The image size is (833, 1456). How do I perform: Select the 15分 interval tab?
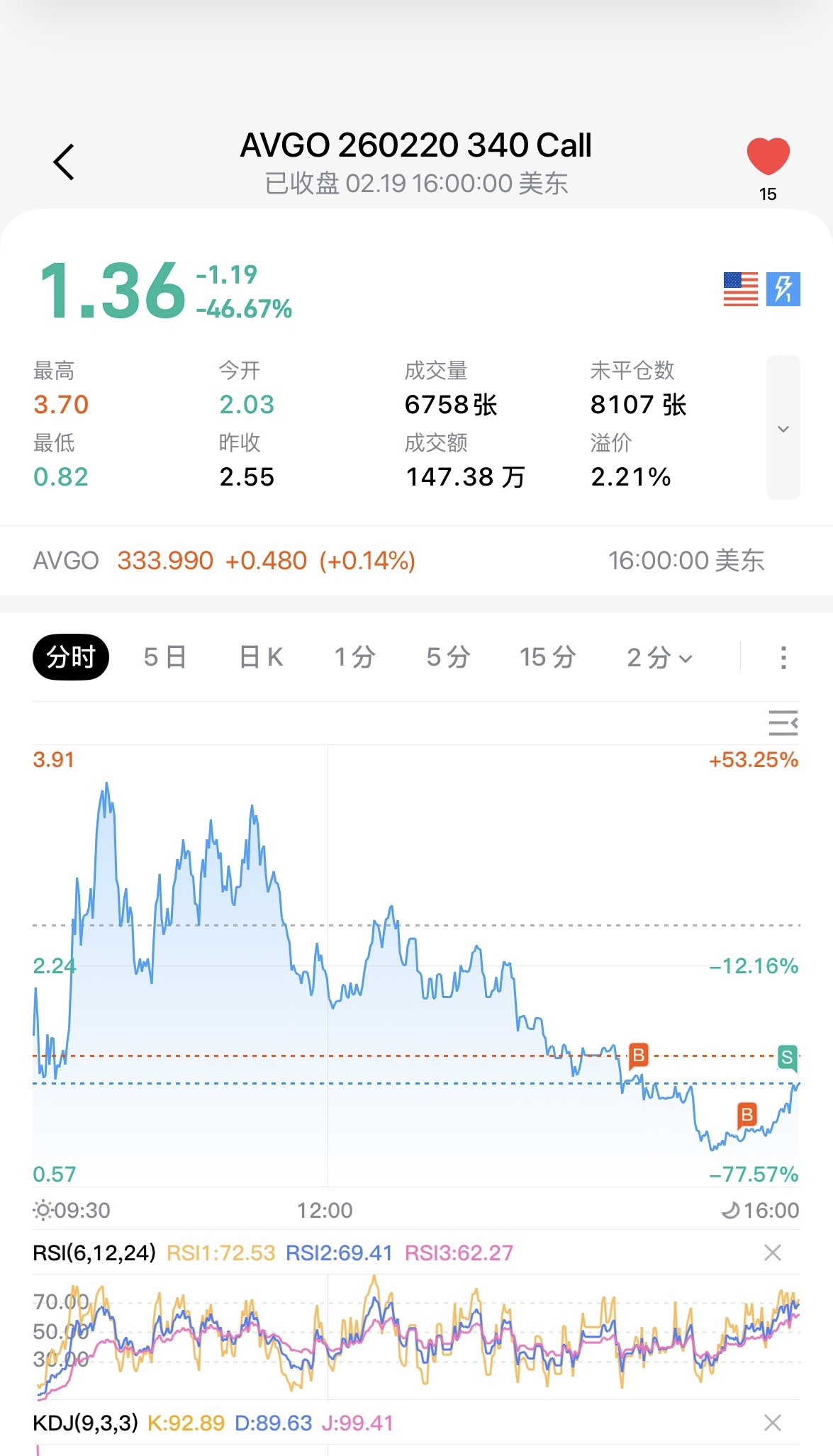[x=547, y=657]
